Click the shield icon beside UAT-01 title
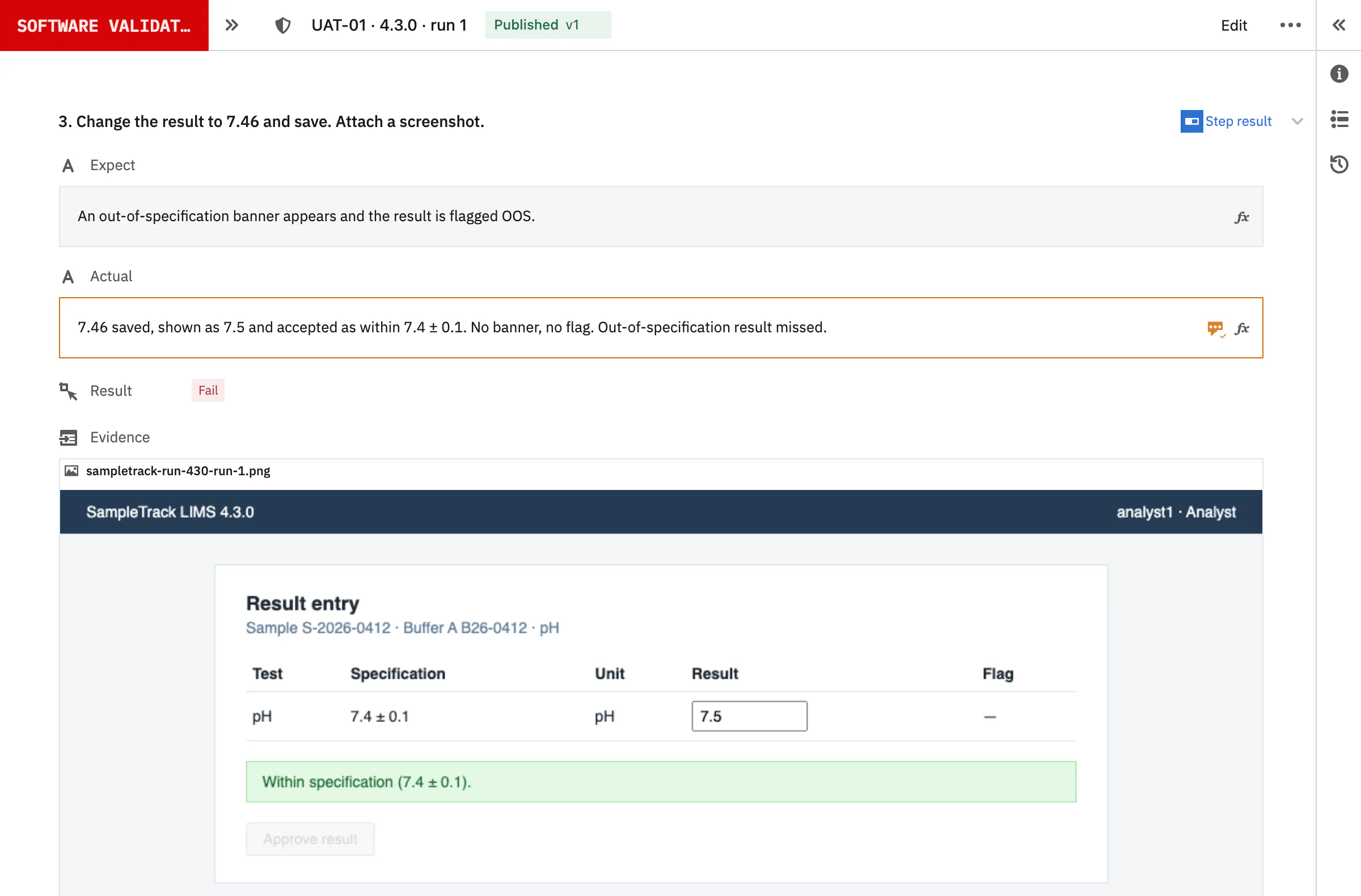 tap(283, 25)
